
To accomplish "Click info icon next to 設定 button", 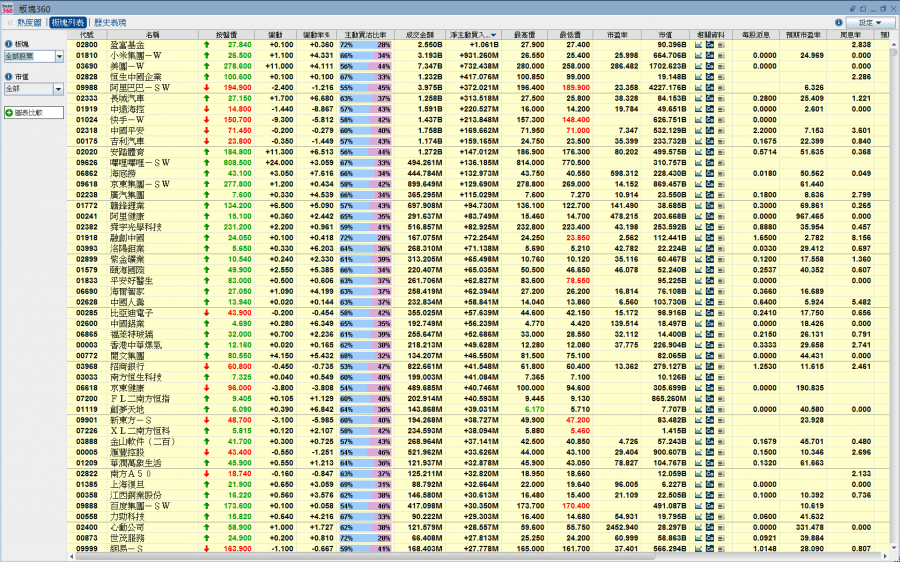I will (835, 21).
